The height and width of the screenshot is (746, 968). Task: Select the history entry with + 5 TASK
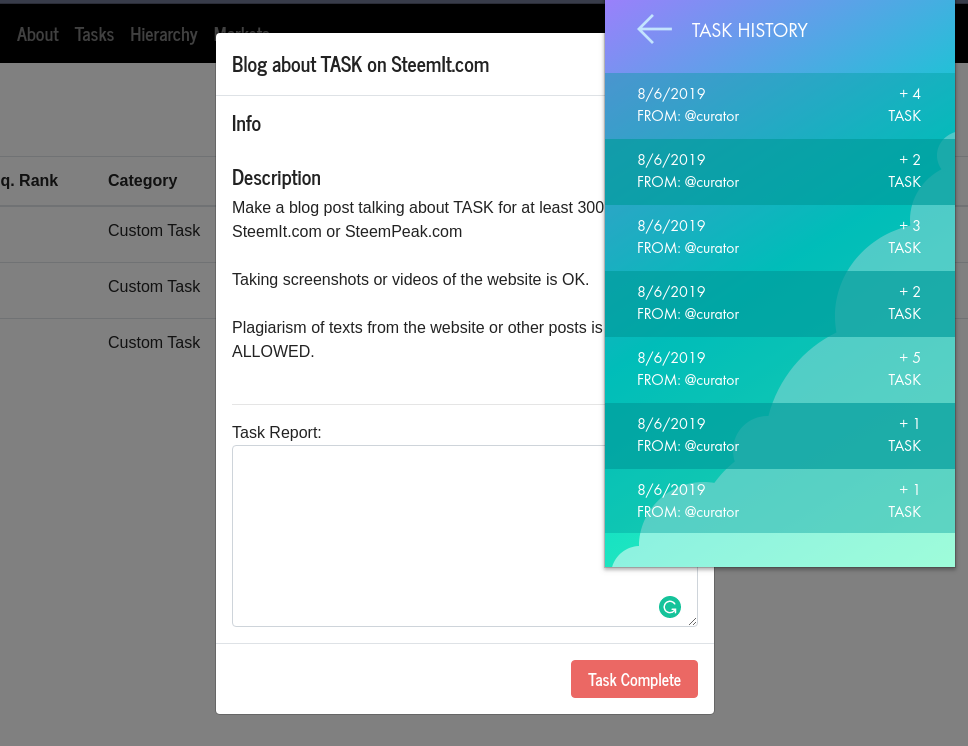(779, 370)
